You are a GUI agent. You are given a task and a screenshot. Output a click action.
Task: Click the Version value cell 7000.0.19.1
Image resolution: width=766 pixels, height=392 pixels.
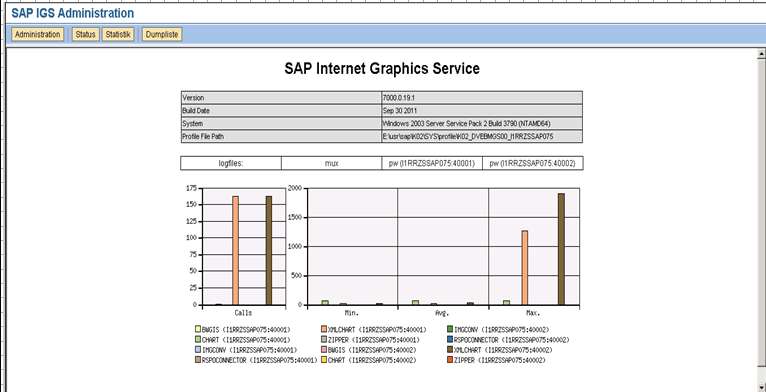[x=482, y=98]
